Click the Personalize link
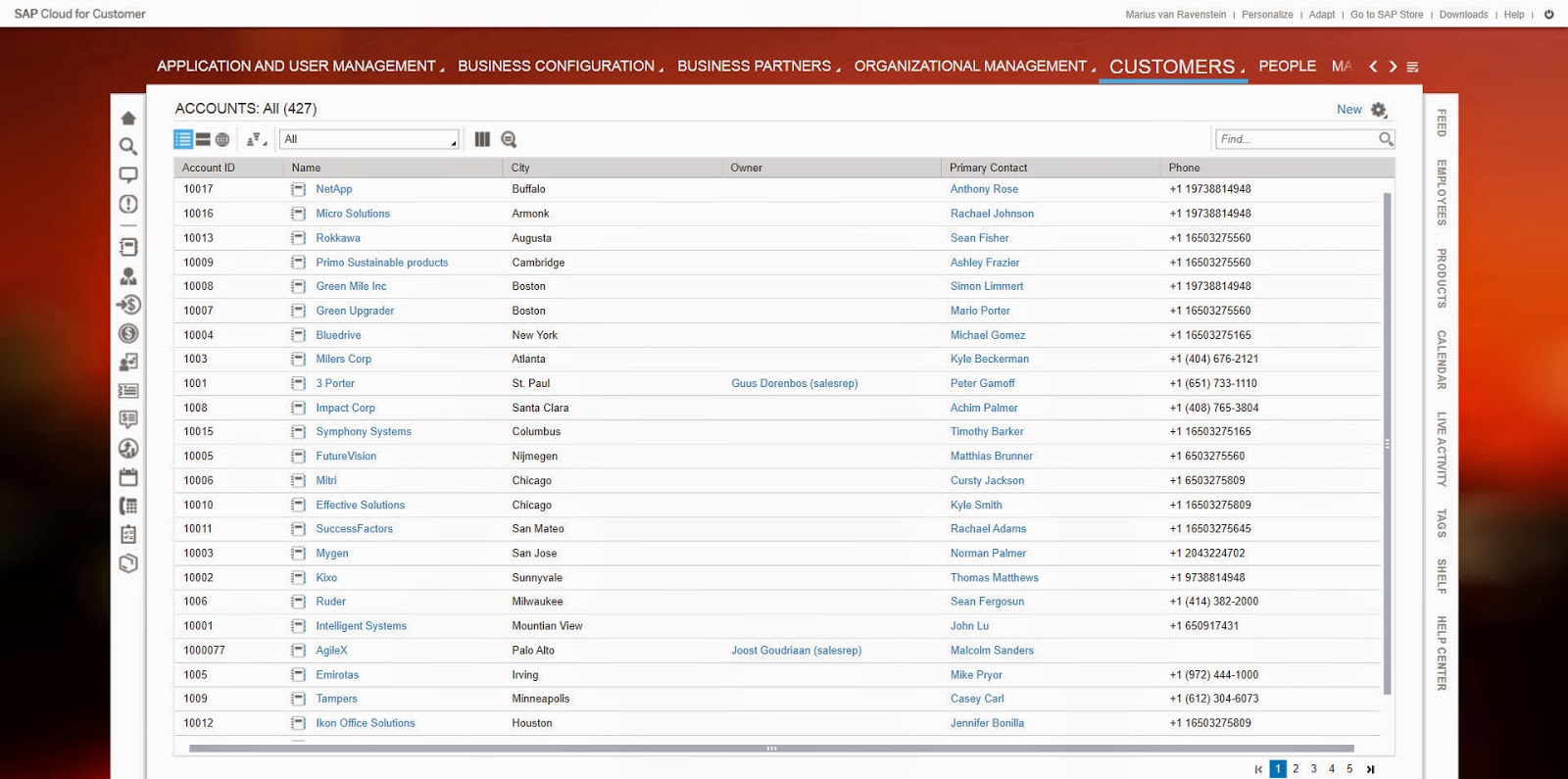Viewport: 1568px width, 779px height. pyautogui.click(x=1267, y=15)
